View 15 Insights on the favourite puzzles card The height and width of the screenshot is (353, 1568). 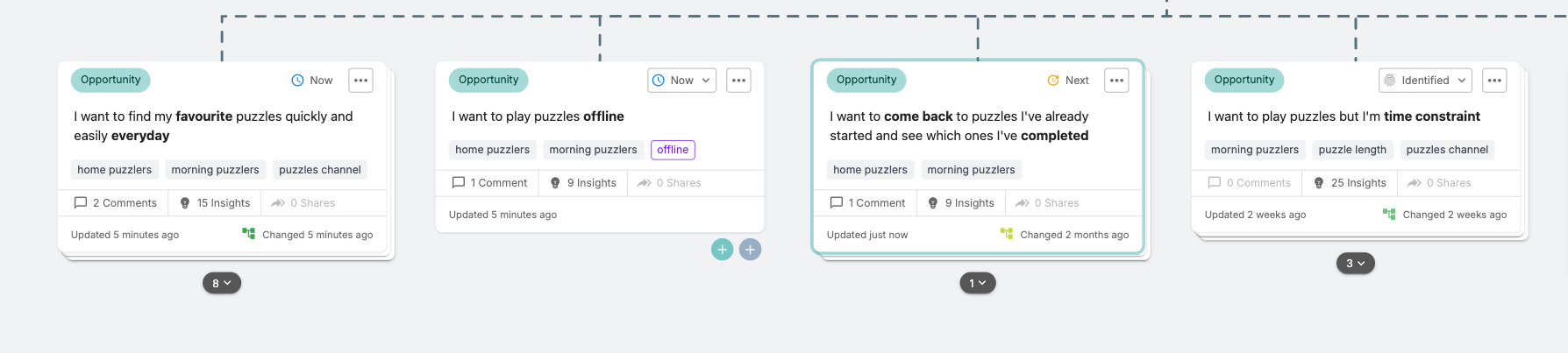pyautogui.click(x=215, y=203)
